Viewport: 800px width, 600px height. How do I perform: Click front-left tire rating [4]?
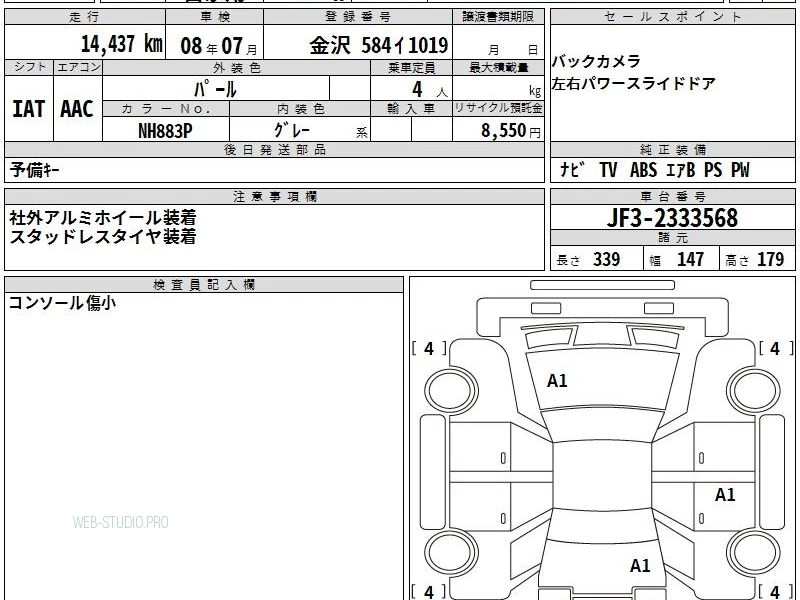pyautogui.click(x=429, y=348)
